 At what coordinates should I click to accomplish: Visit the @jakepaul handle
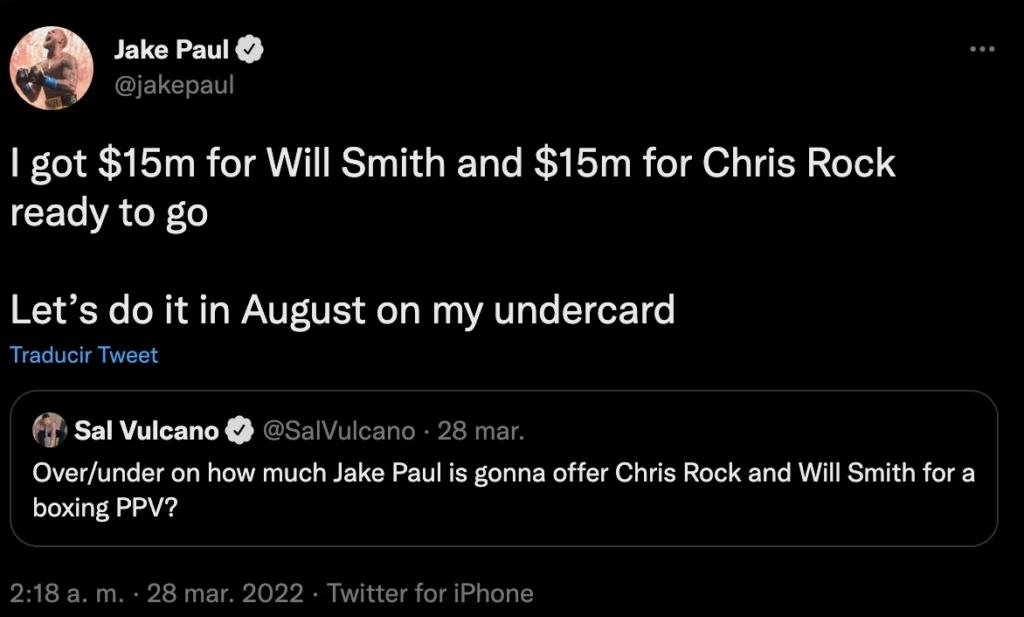tap(174, 85)
